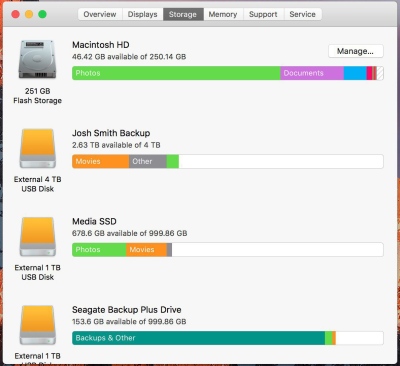Click the empty free space in Josh Smith Backup bar
The width and height of the screenshot is (400, 366).
tap(281, 162)
